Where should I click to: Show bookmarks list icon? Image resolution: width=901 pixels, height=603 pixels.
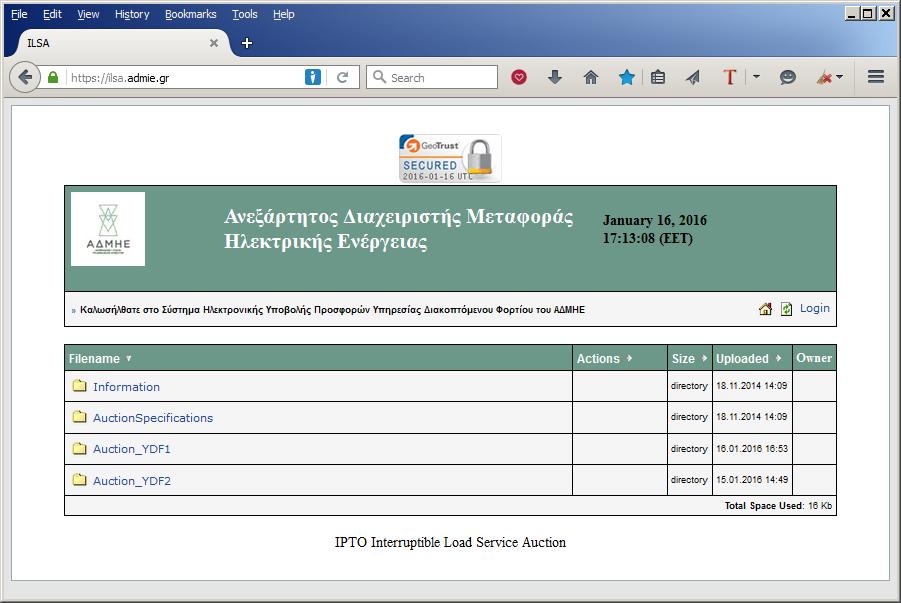(x=658, y=77)
